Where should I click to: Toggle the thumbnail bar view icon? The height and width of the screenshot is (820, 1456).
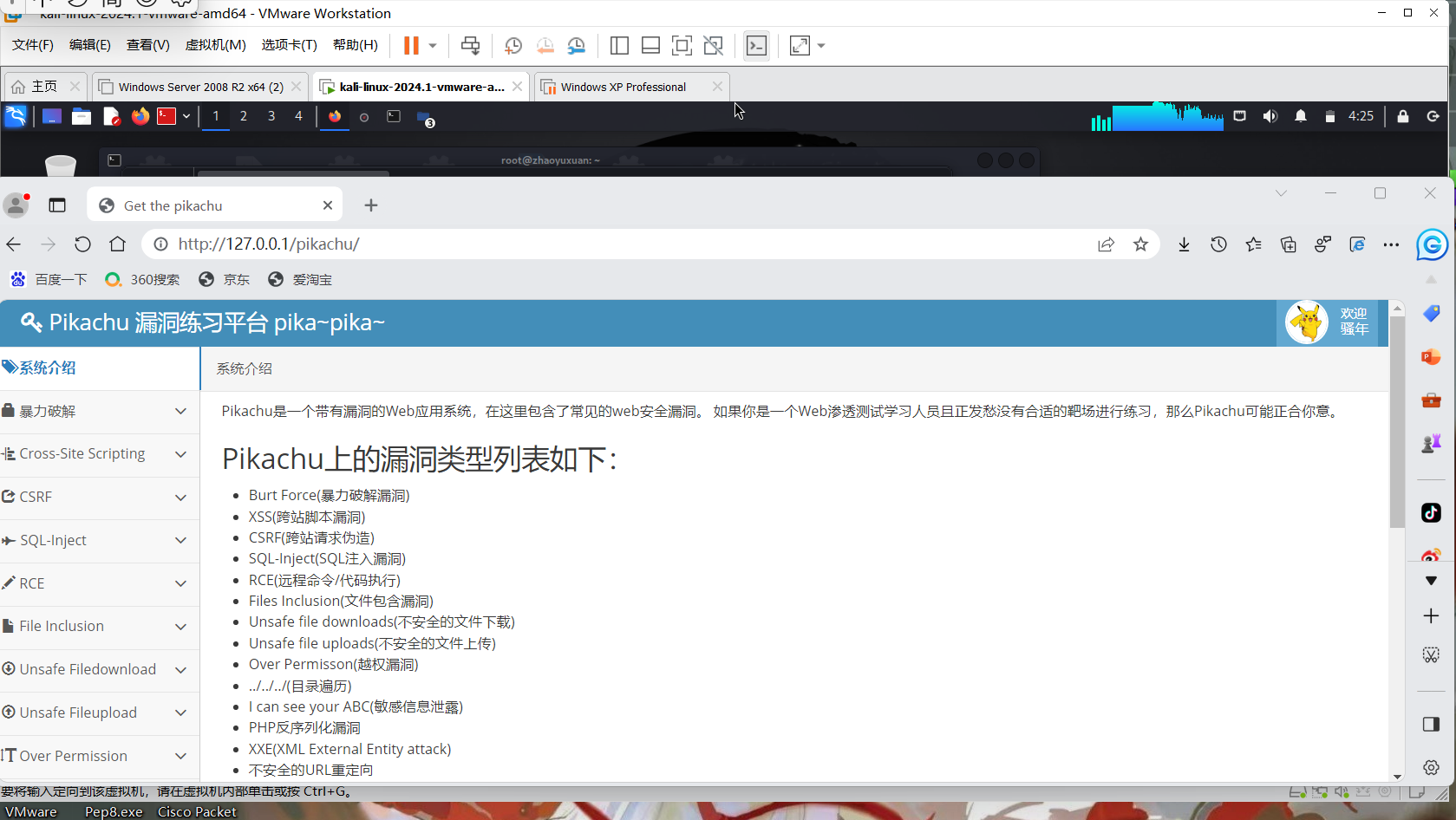point(650,45)
